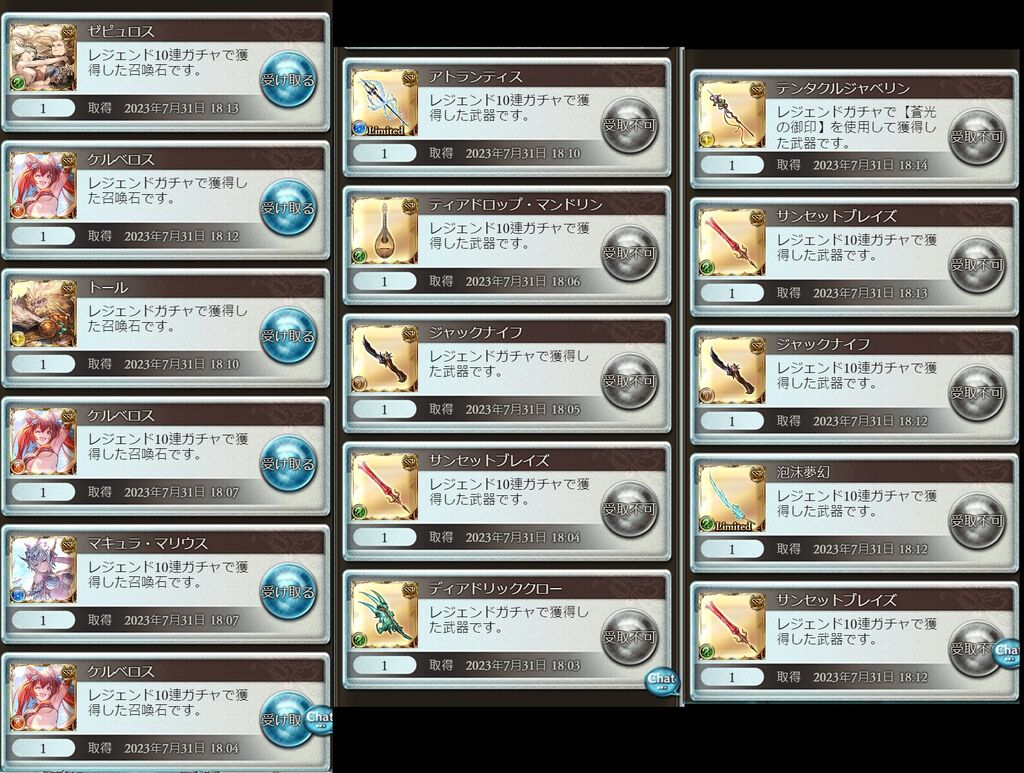Viewport: 1024px width, 773px height.
Task: Click the quantity field of the ゼピュロス entry
Action: click(43, 108)
